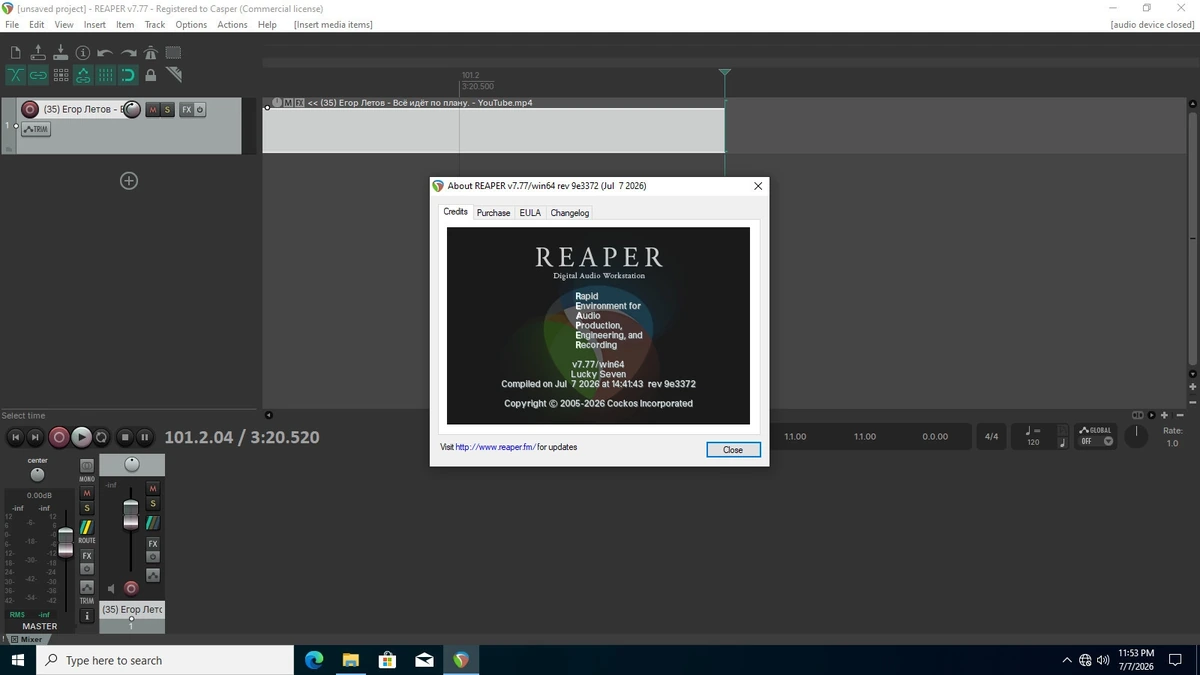1200x675 pixels.
Task: Click master pan knob labeled center
Action: click(x=38, y=475)
